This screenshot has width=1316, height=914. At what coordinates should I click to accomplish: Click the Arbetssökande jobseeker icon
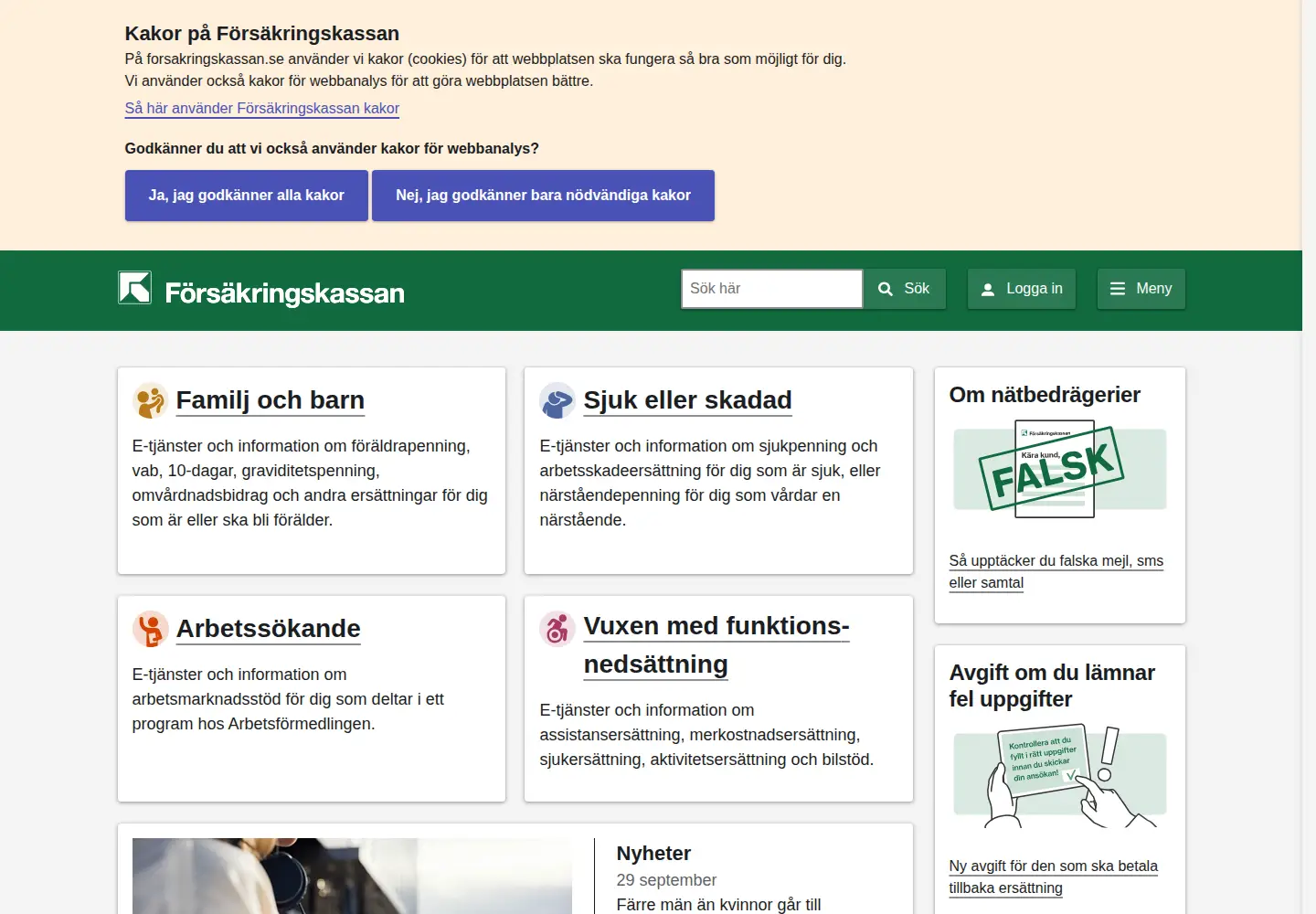pyautogui.click(x=150, y=629)
